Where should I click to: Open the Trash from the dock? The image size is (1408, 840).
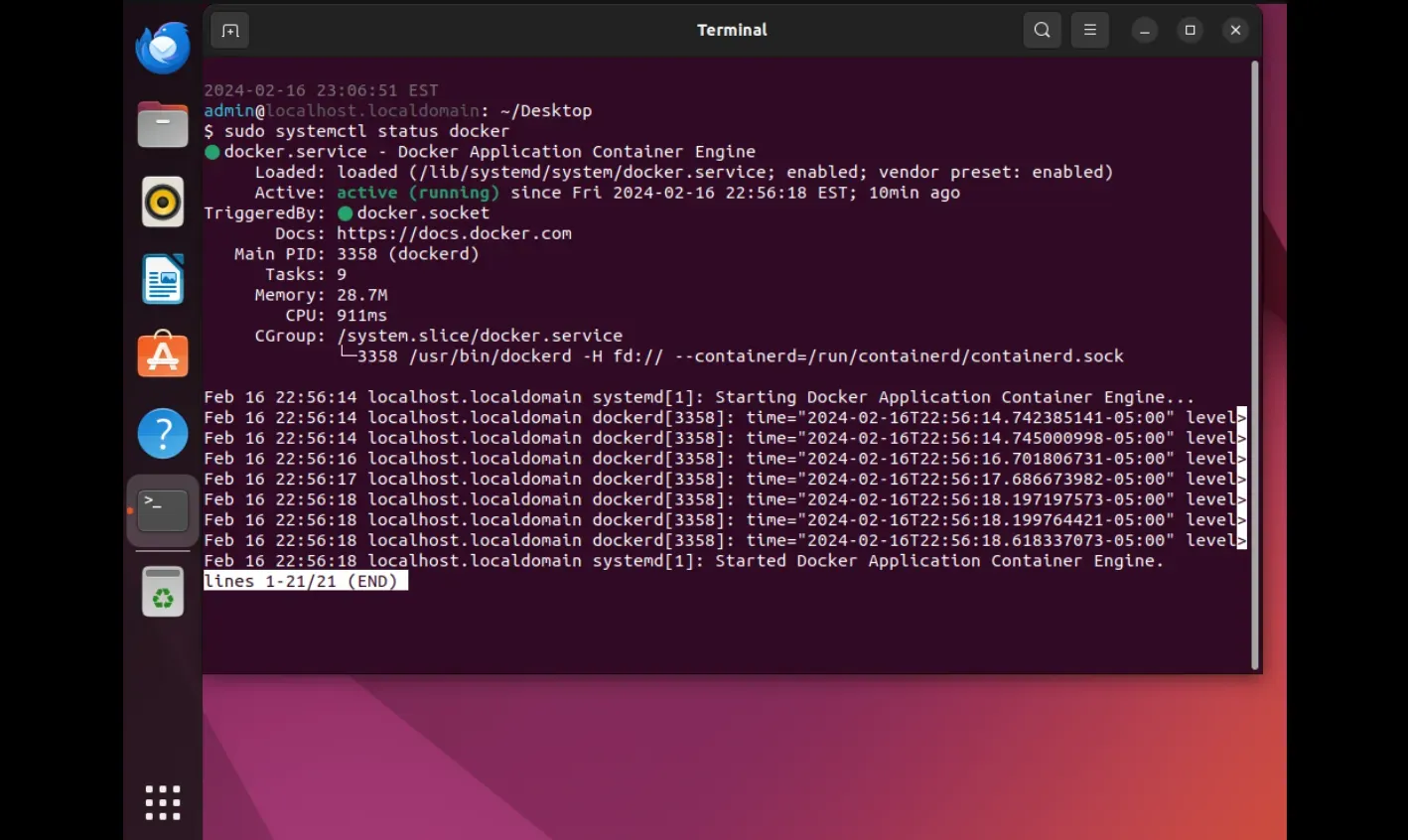162,591
